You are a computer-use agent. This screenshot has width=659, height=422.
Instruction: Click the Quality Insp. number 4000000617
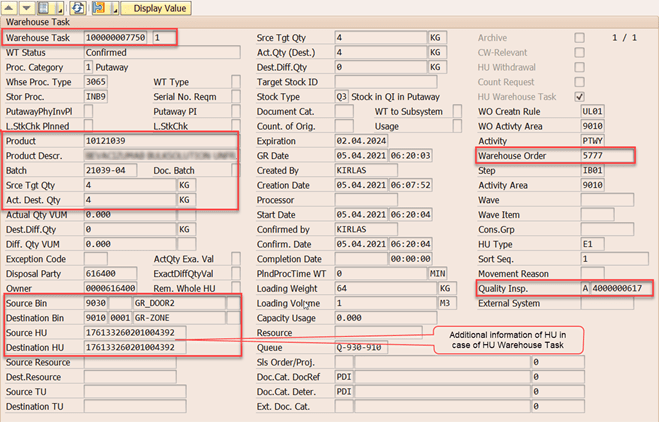[619, 288]
